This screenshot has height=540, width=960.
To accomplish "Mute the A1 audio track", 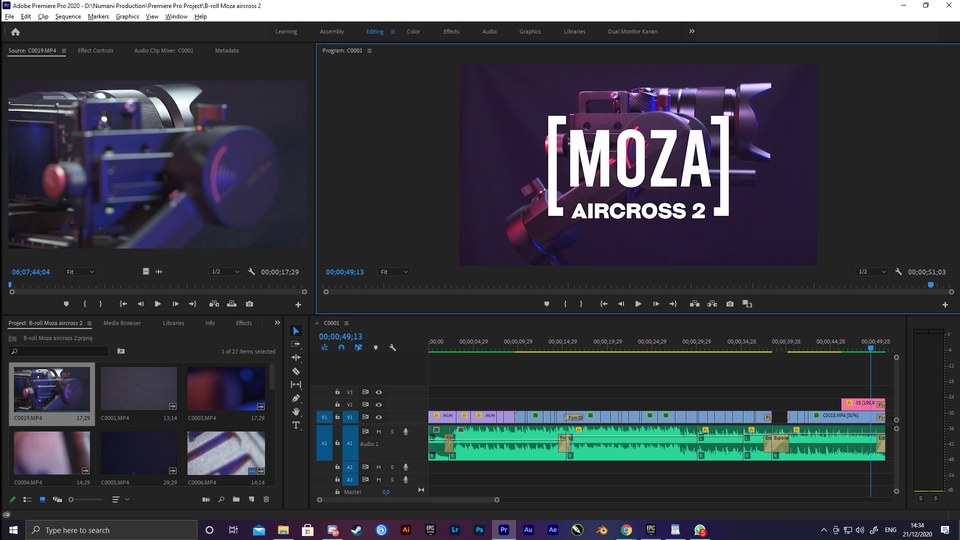I will 378,432.
